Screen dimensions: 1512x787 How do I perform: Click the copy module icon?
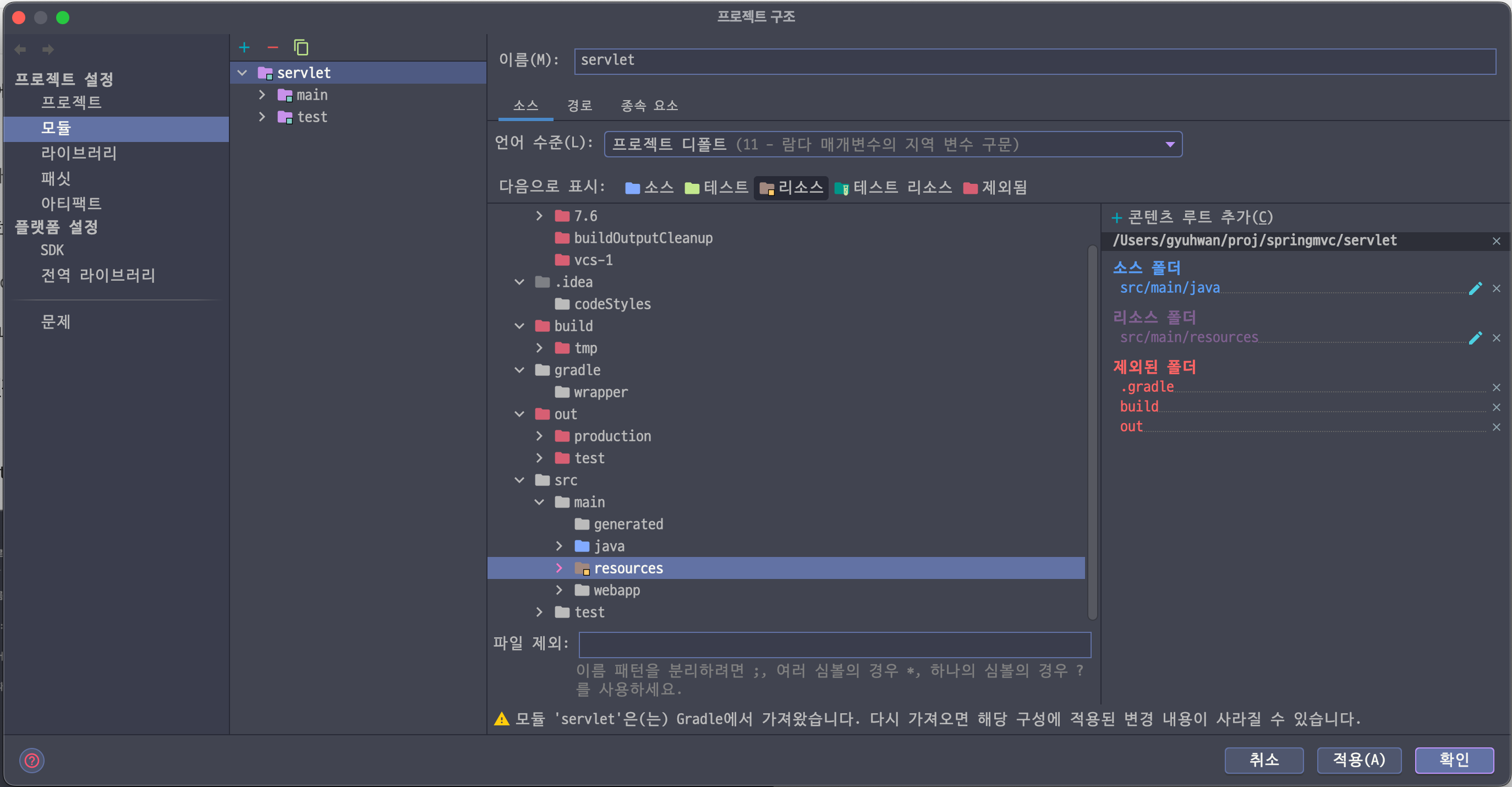(301, 47)
